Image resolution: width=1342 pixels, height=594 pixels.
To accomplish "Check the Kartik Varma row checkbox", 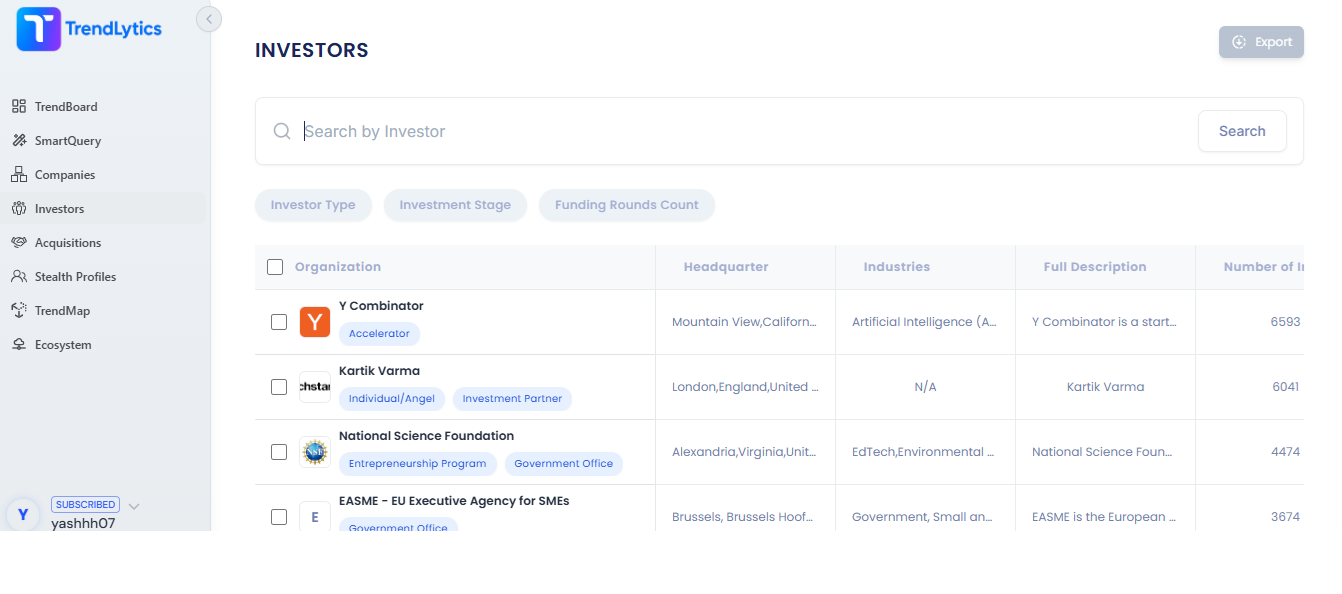I will (x=279, y=387).
